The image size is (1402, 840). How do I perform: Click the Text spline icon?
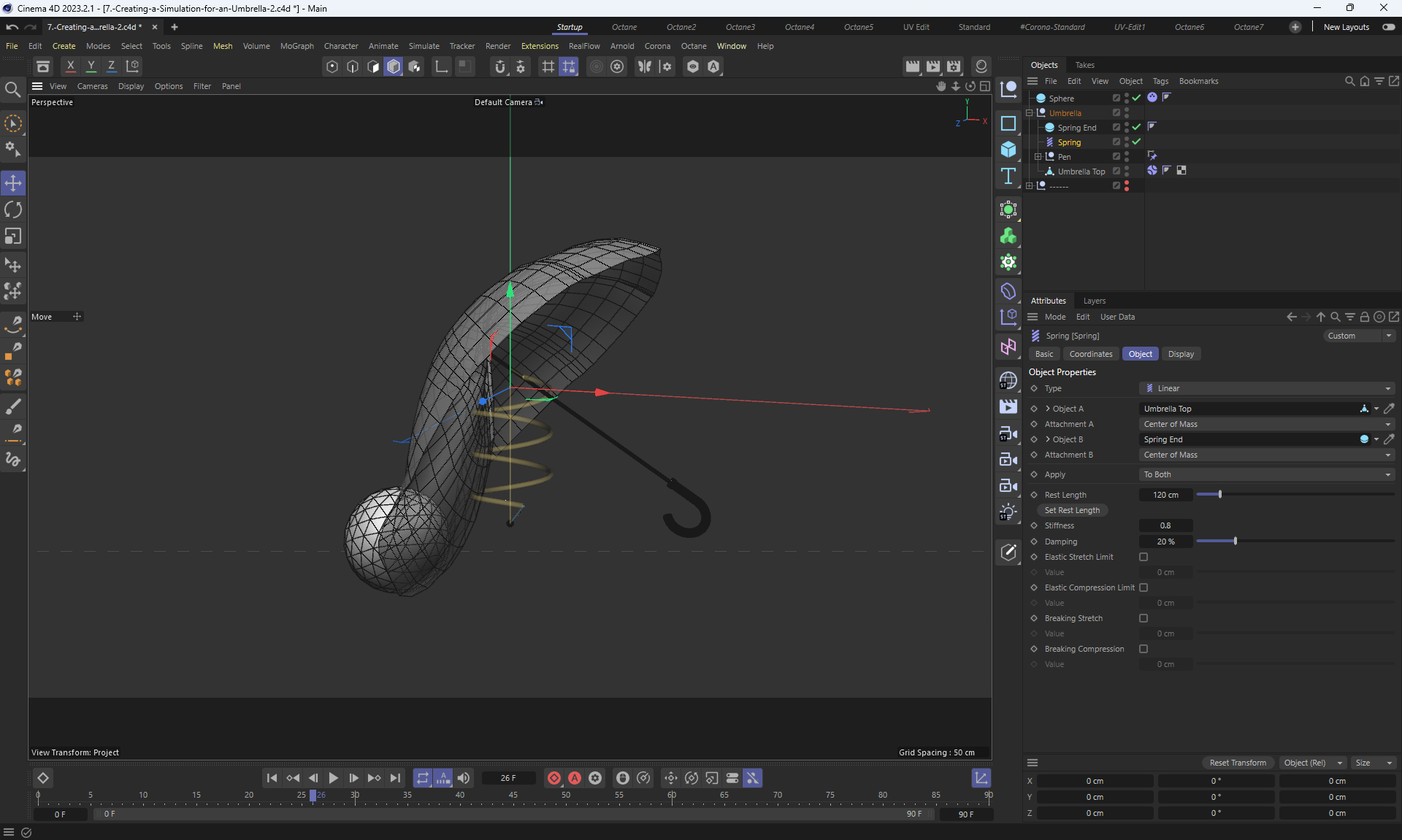[x=1008, y=176]
